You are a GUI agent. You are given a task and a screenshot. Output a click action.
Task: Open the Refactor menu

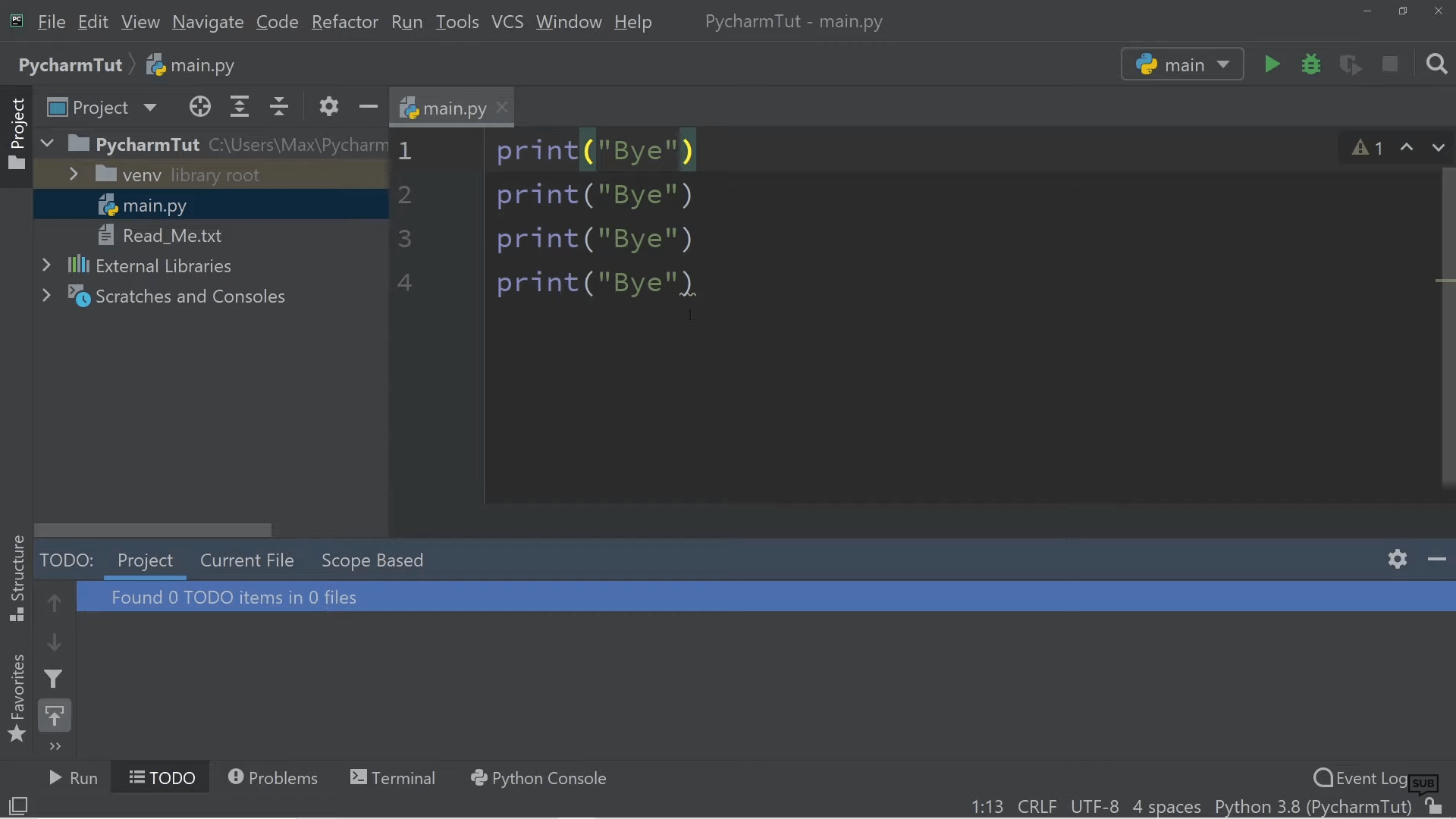[x=344, y=22]
